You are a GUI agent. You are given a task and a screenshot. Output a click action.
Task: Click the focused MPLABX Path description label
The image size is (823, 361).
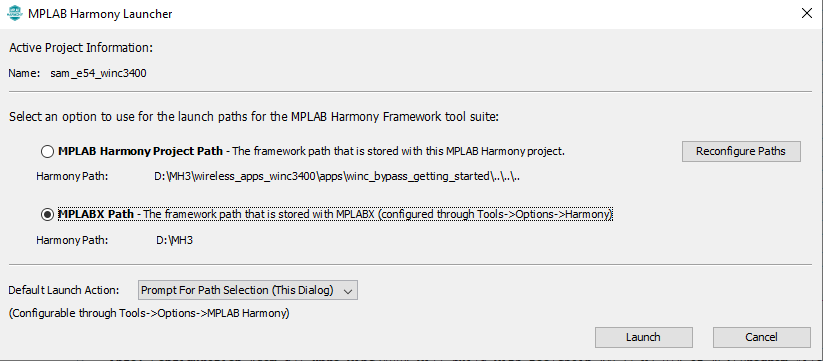(336, 215)
